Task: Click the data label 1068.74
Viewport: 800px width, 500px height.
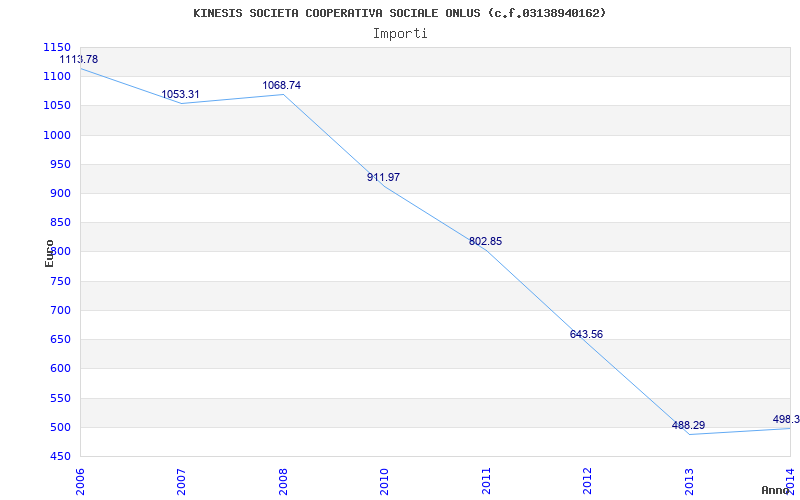Action: tap(282, 85)
